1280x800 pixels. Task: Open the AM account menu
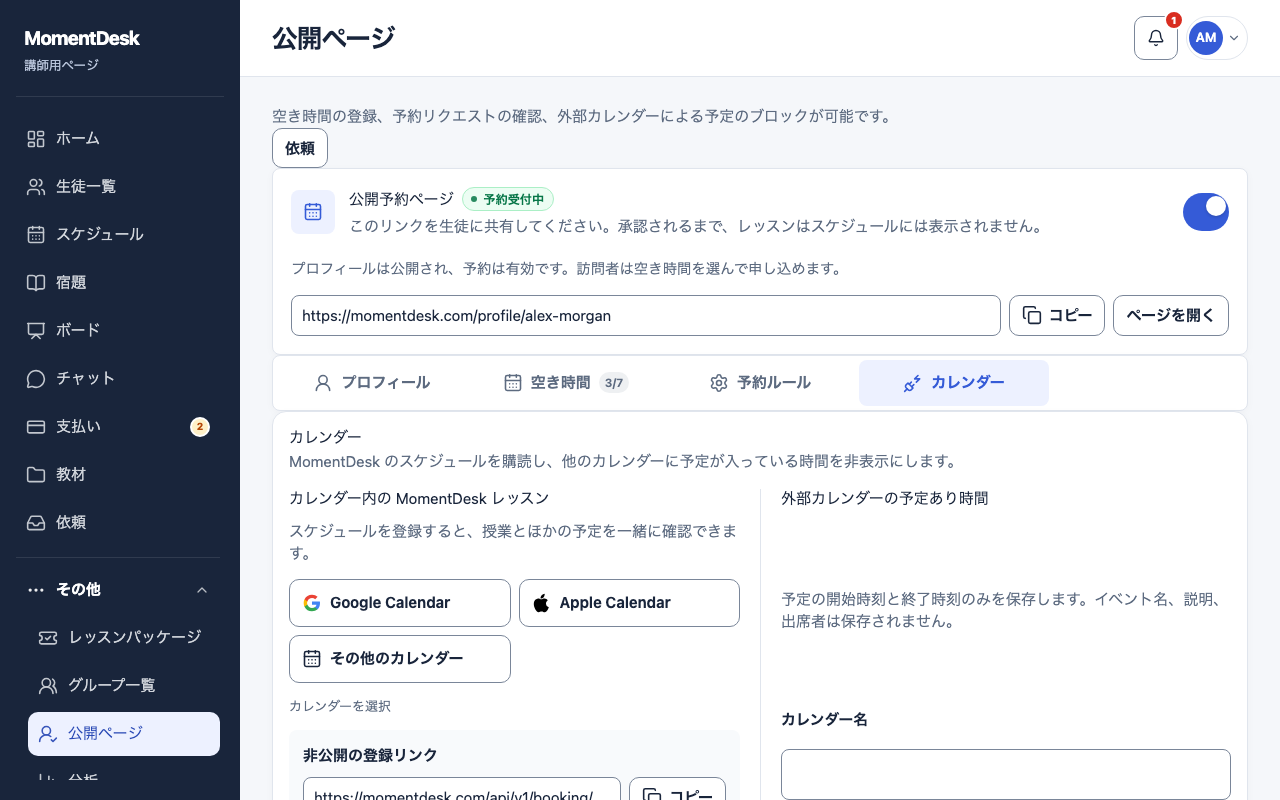click(1216, 38)
